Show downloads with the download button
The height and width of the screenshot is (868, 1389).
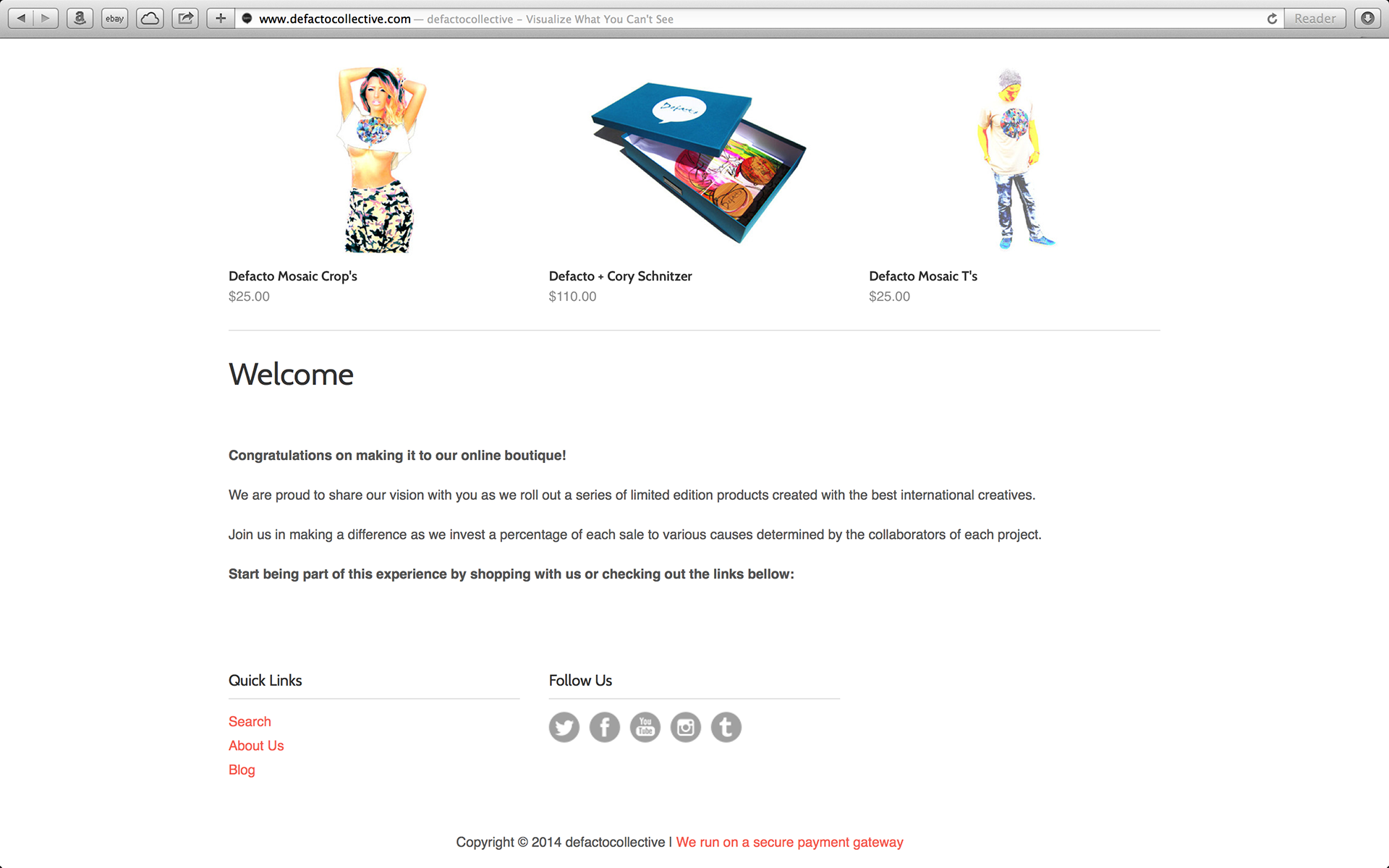(x=1367, y=19)
